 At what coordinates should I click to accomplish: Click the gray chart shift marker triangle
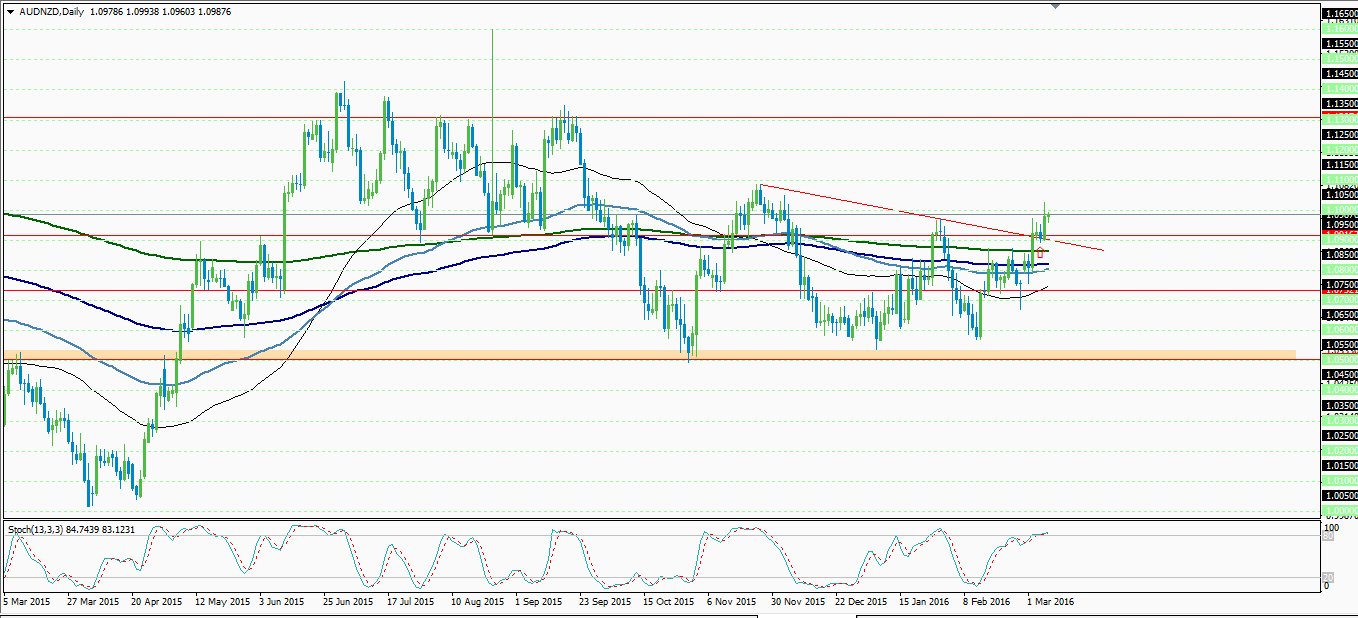pos(1055,5)
